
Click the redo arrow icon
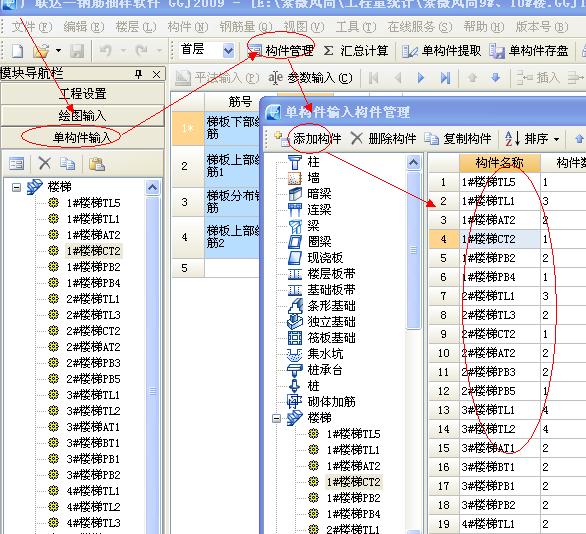coord(141,50)
